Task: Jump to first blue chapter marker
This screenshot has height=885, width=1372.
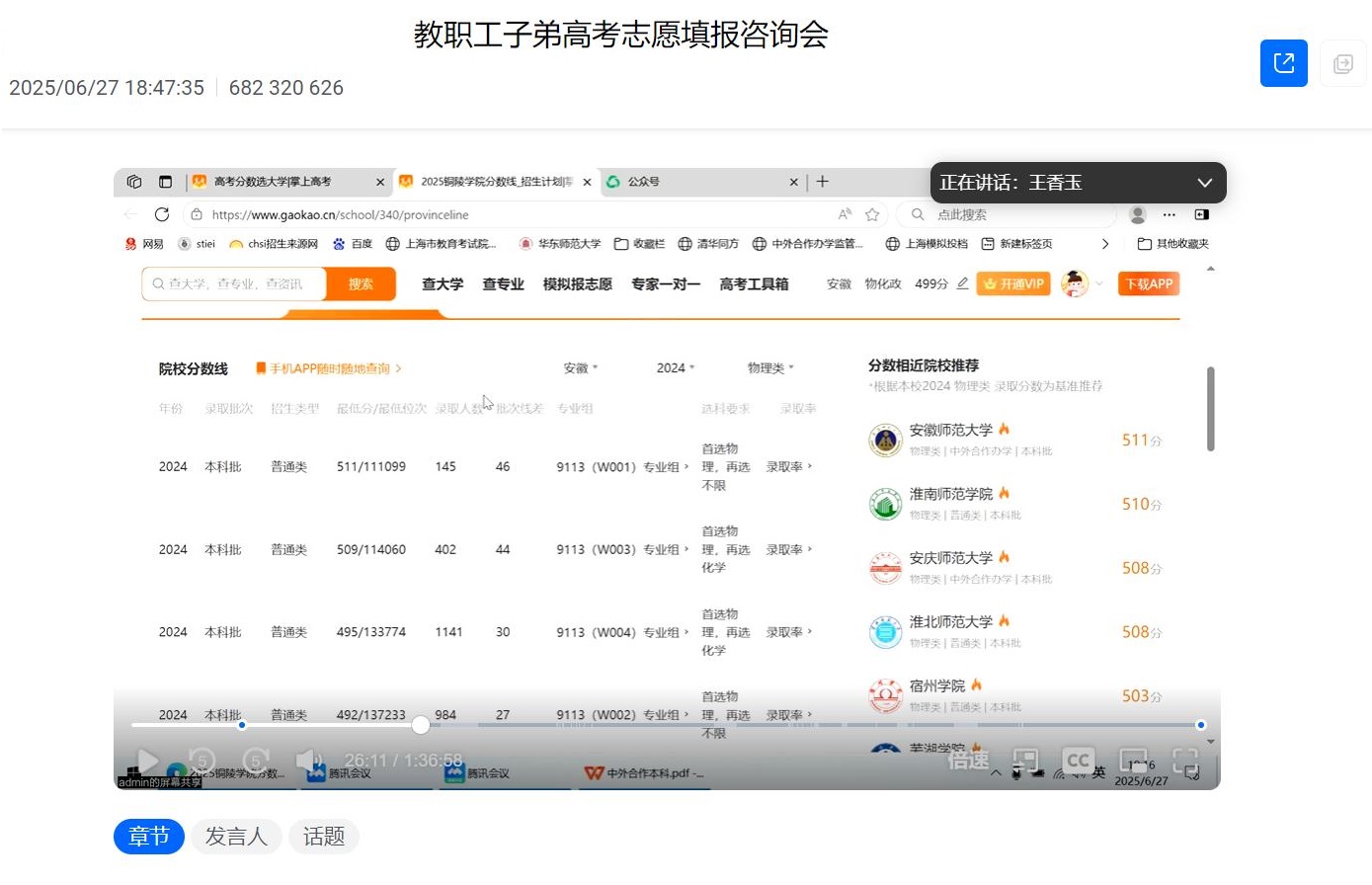Action: tap(242, 725)
